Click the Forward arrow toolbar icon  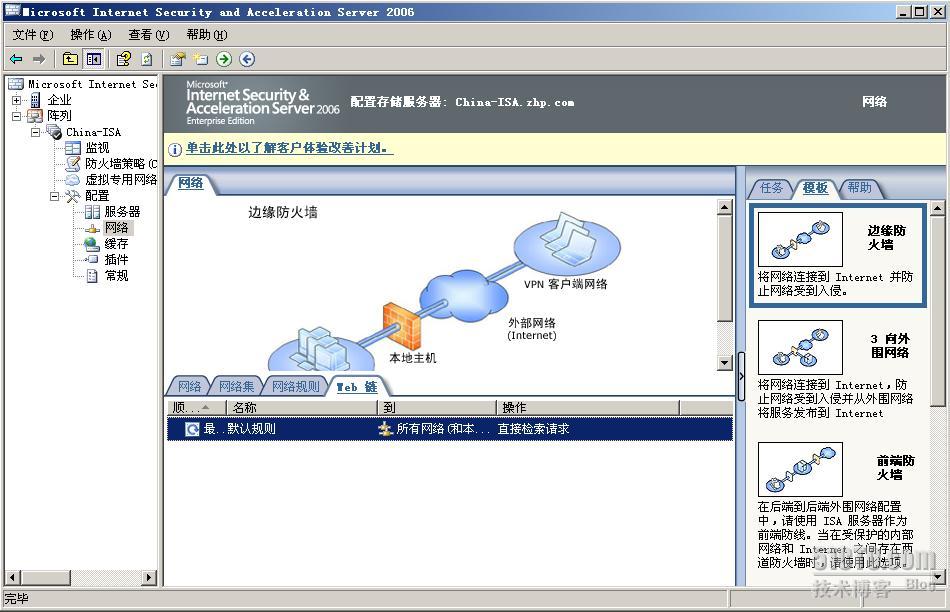pyautogui.click(x=39, y=59)
